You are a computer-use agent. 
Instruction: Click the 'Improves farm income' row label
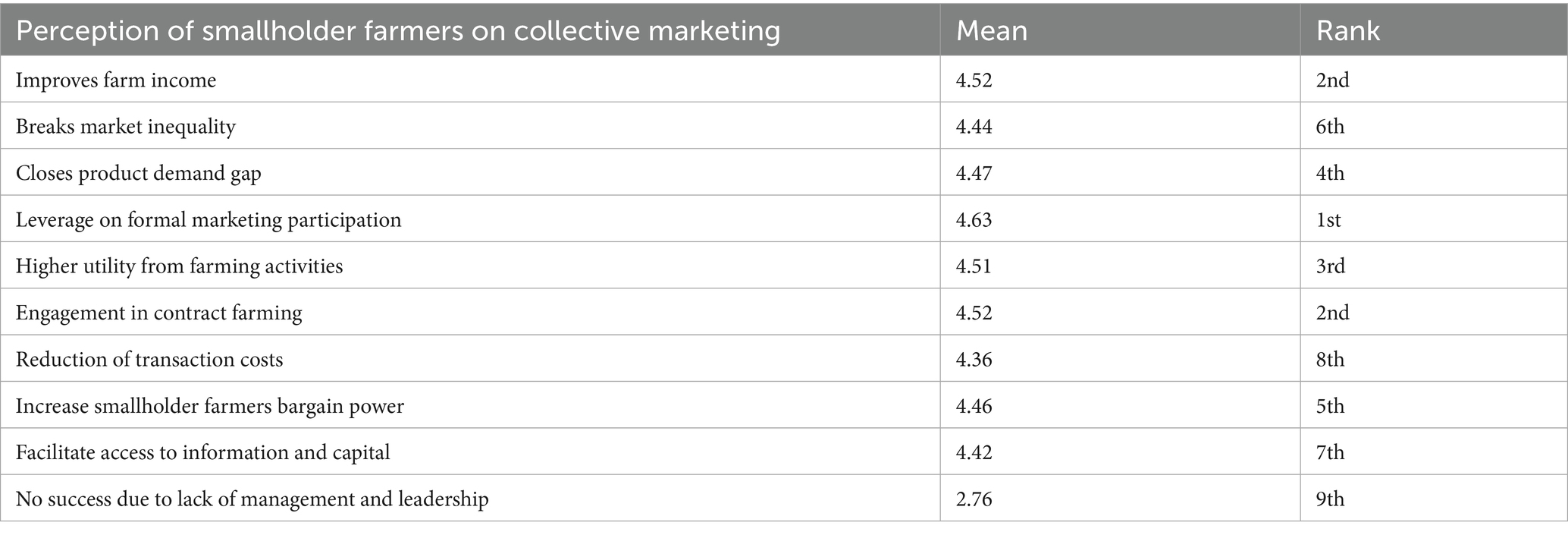pos(116,80)
